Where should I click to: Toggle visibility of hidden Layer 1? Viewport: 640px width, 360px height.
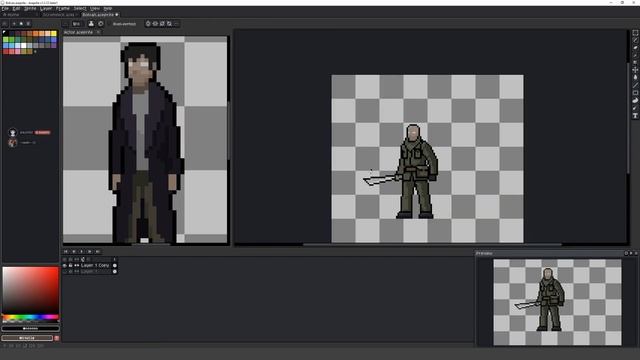65,271
